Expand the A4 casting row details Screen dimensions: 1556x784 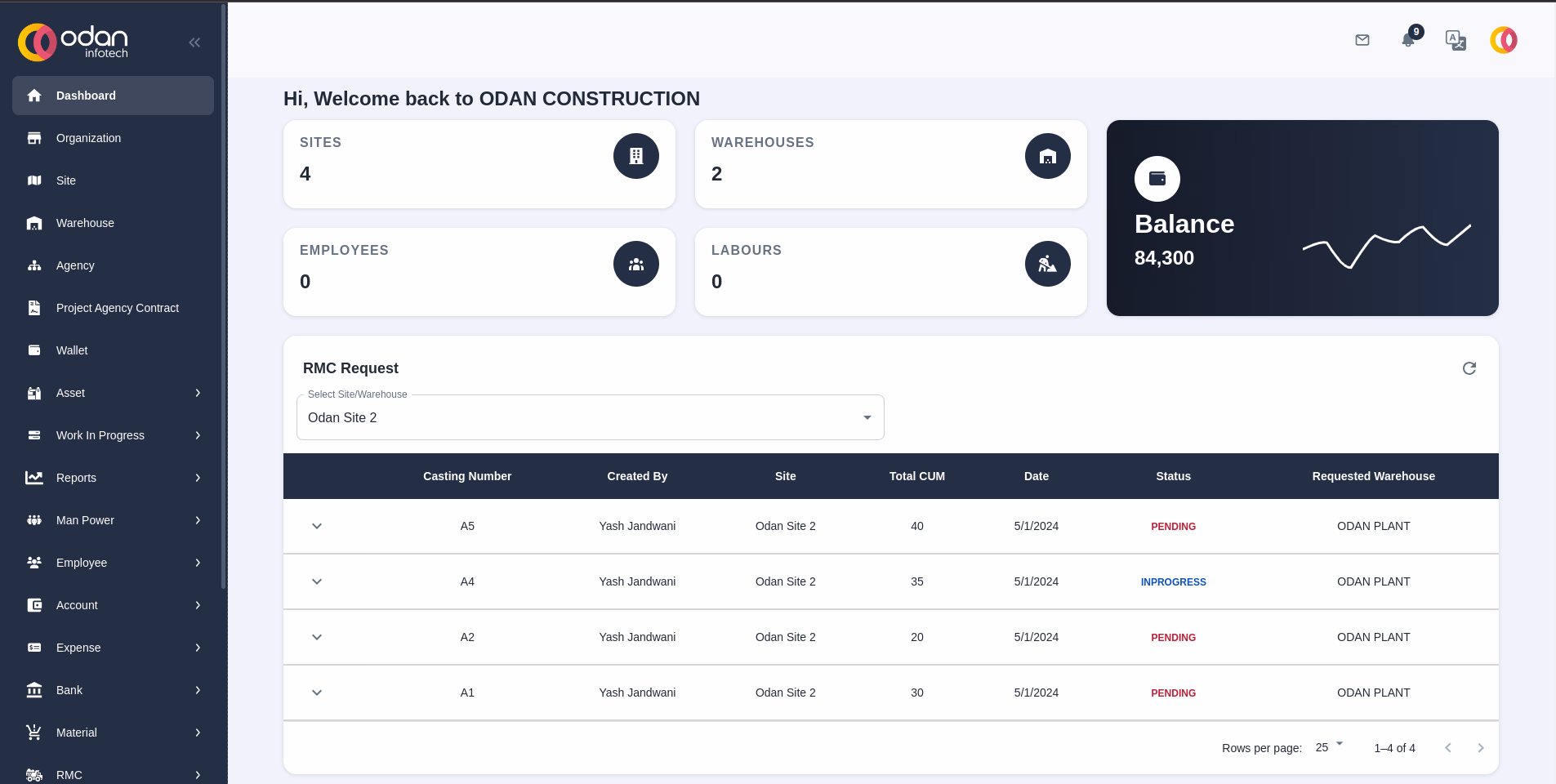click(317, 581)
